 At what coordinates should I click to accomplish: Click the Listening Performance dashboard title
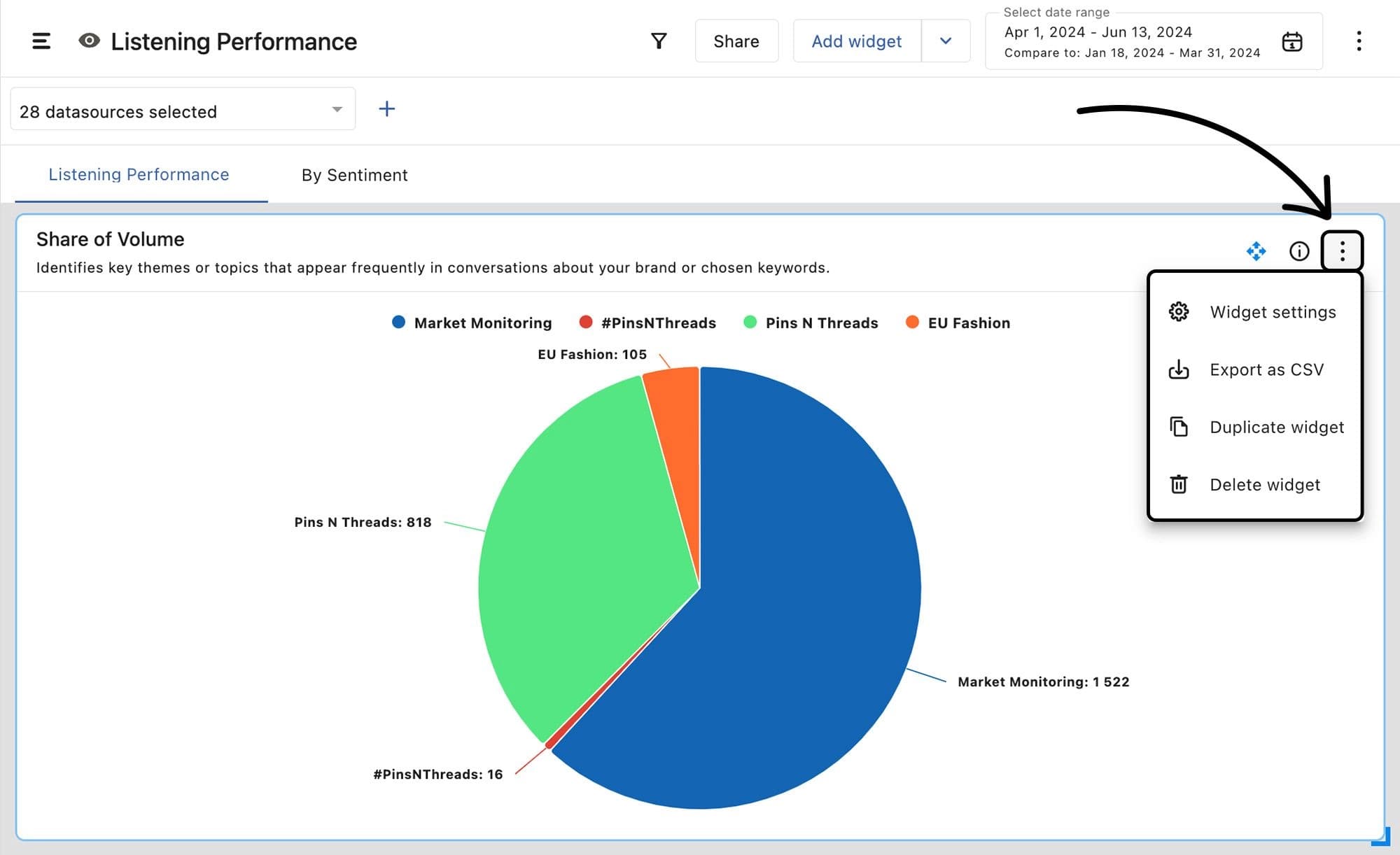234,41
